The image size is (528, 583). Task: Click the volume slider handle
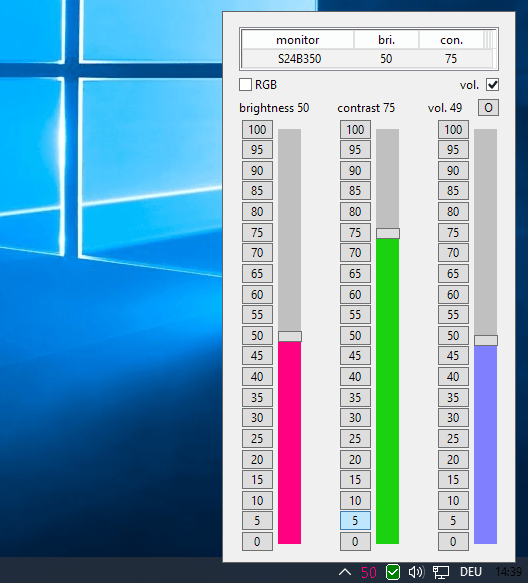(486, 341)
